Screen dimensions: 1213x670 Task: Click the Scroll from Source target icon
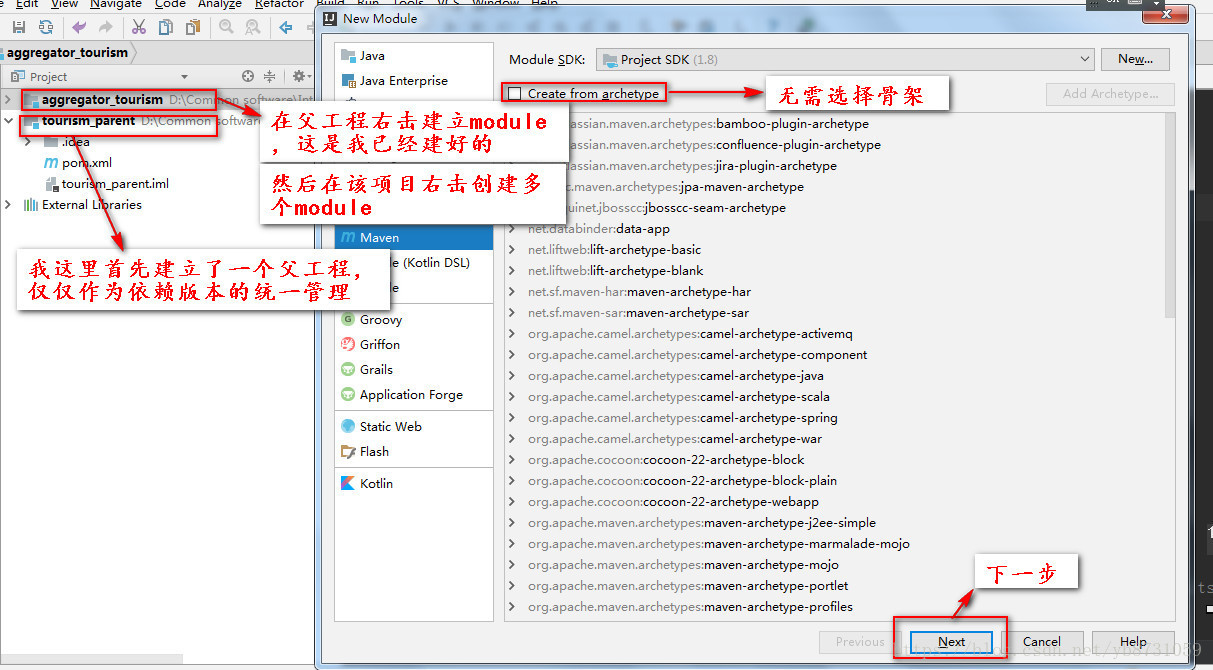point(248,76)
